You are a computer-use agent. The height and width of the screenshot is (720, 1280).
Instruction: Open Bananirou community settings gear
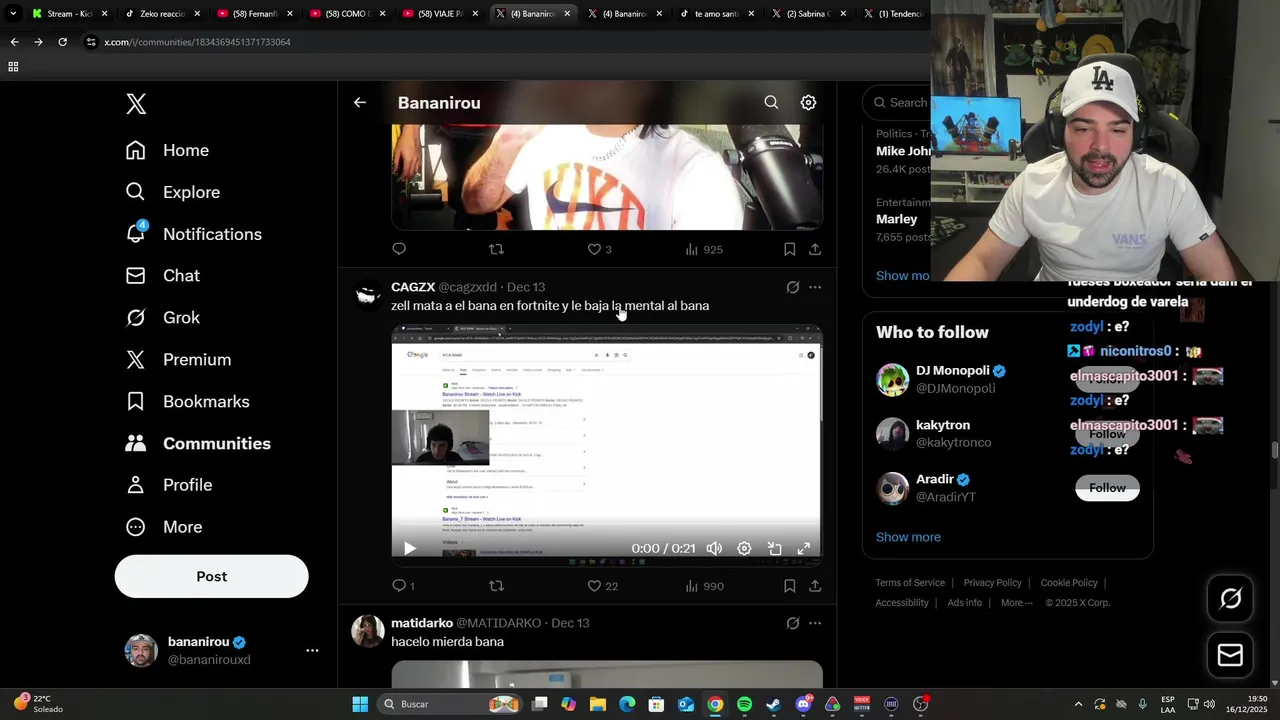pos(808,102)
